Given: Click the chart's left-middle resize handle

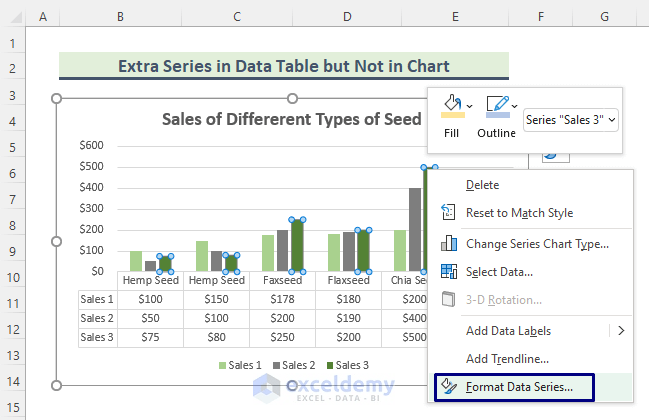Looking at the screenshot, I should pos(57,242).
